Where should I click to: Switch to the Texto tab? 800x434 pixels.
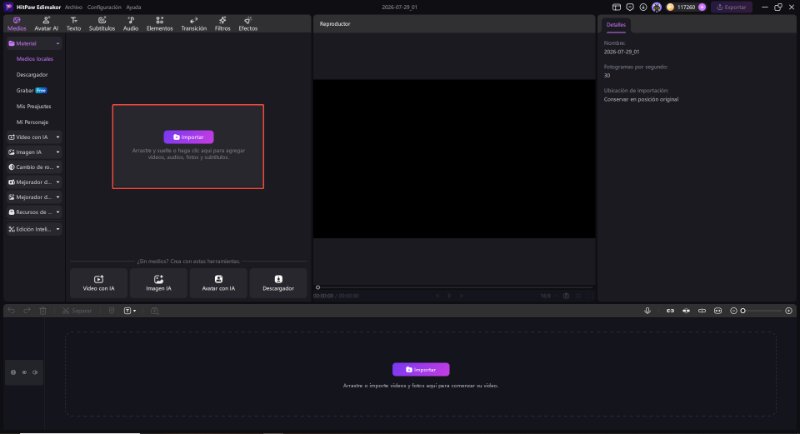(73, 23)
